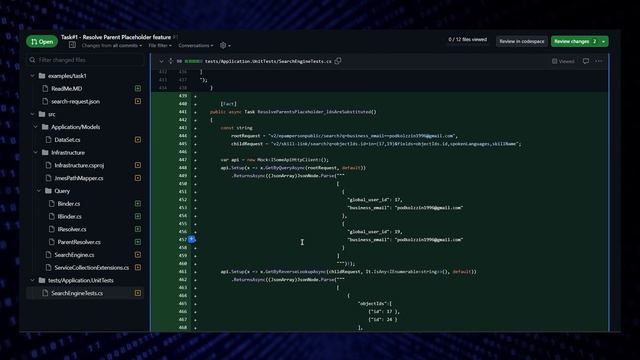Click the modified icon next to Infrastructure.csproj
The image size is (640, 360).
(x=138, y=165)
